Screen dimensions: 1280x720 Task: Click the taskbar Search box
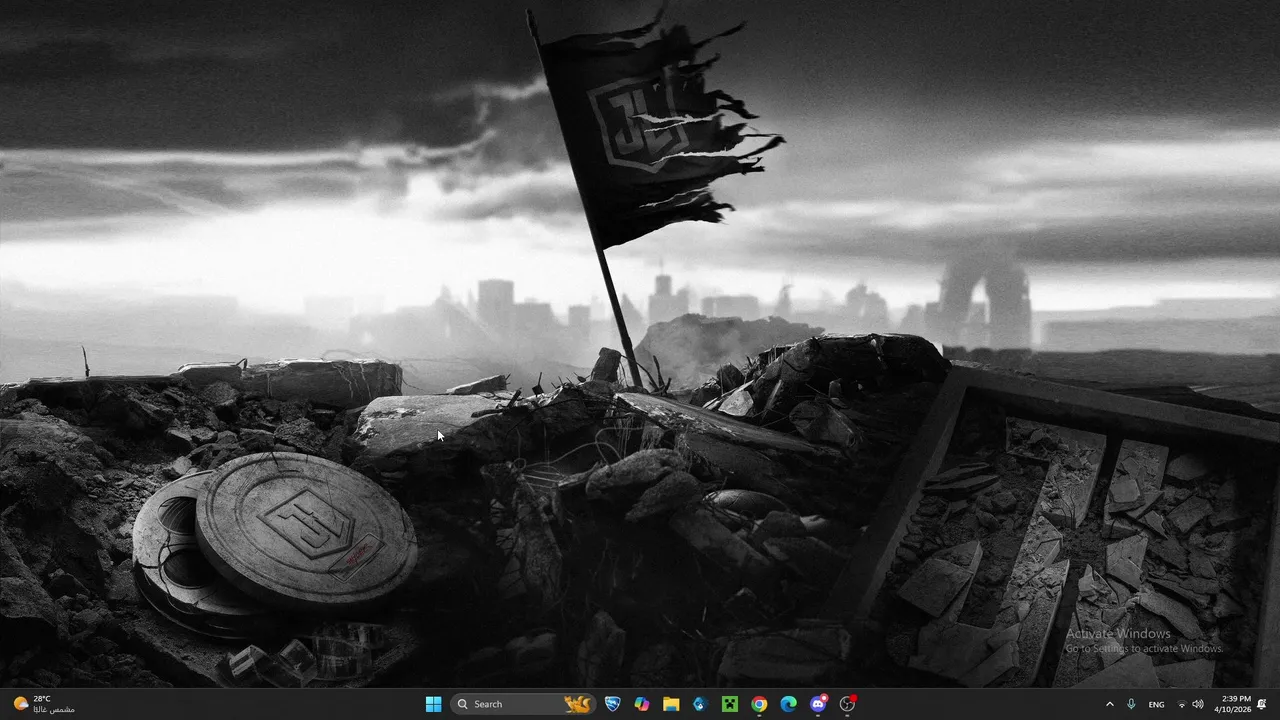tap(523, 704)
